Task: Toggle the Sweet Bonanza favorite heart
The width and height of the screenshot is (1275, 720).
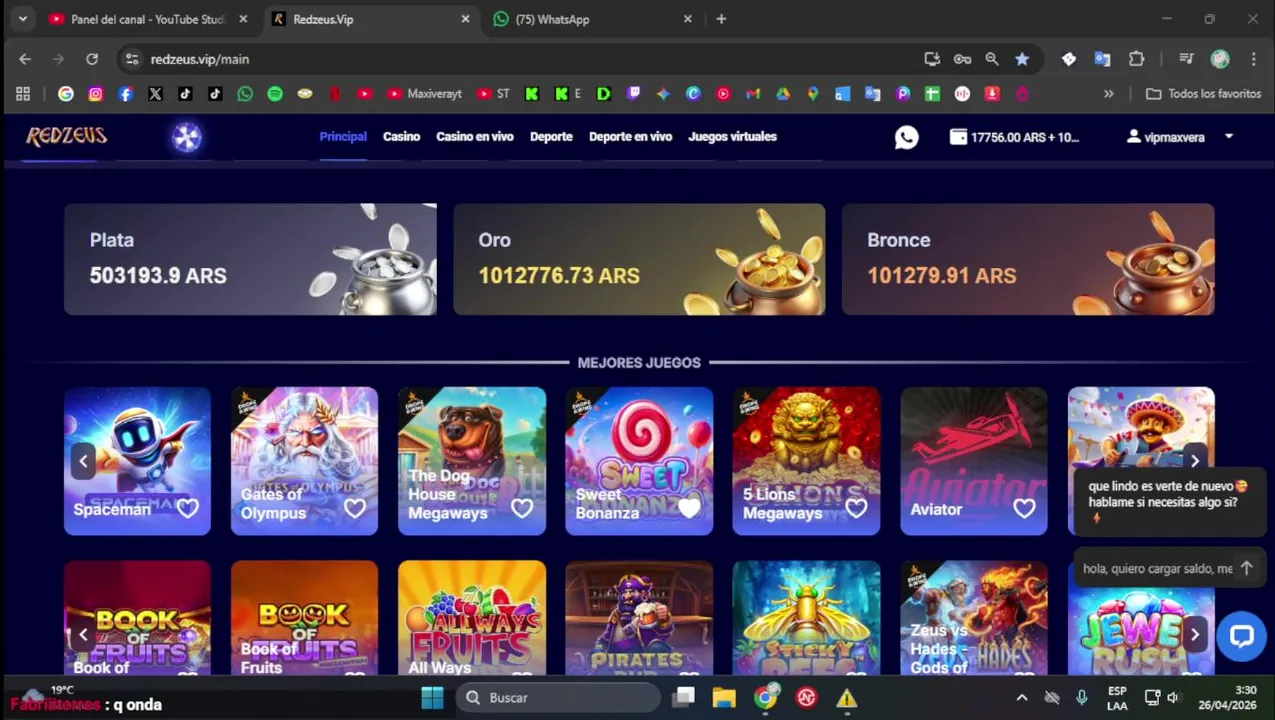Action: click(689, 508)
